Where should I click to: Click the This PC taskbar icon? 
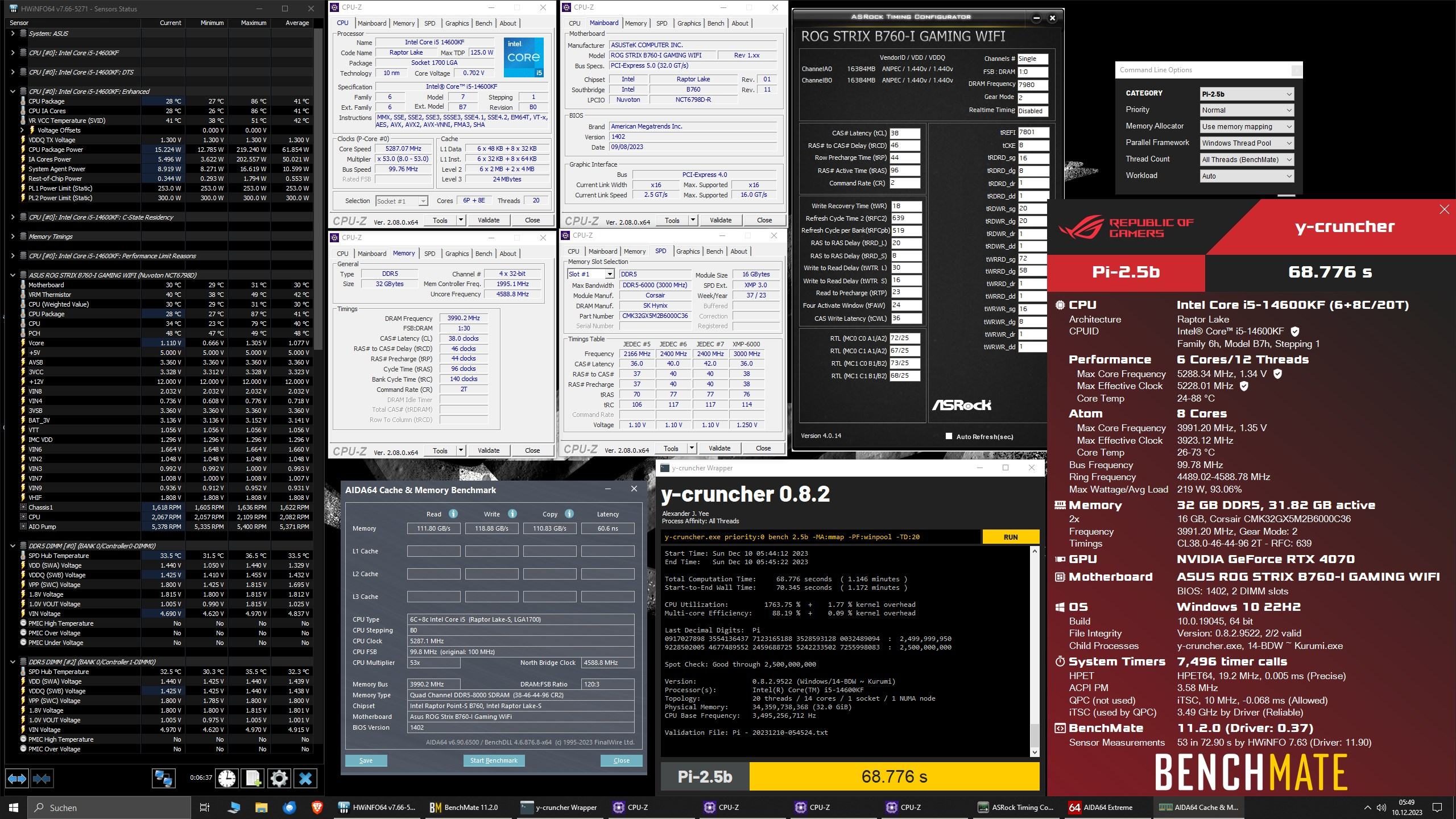[233, 807]
